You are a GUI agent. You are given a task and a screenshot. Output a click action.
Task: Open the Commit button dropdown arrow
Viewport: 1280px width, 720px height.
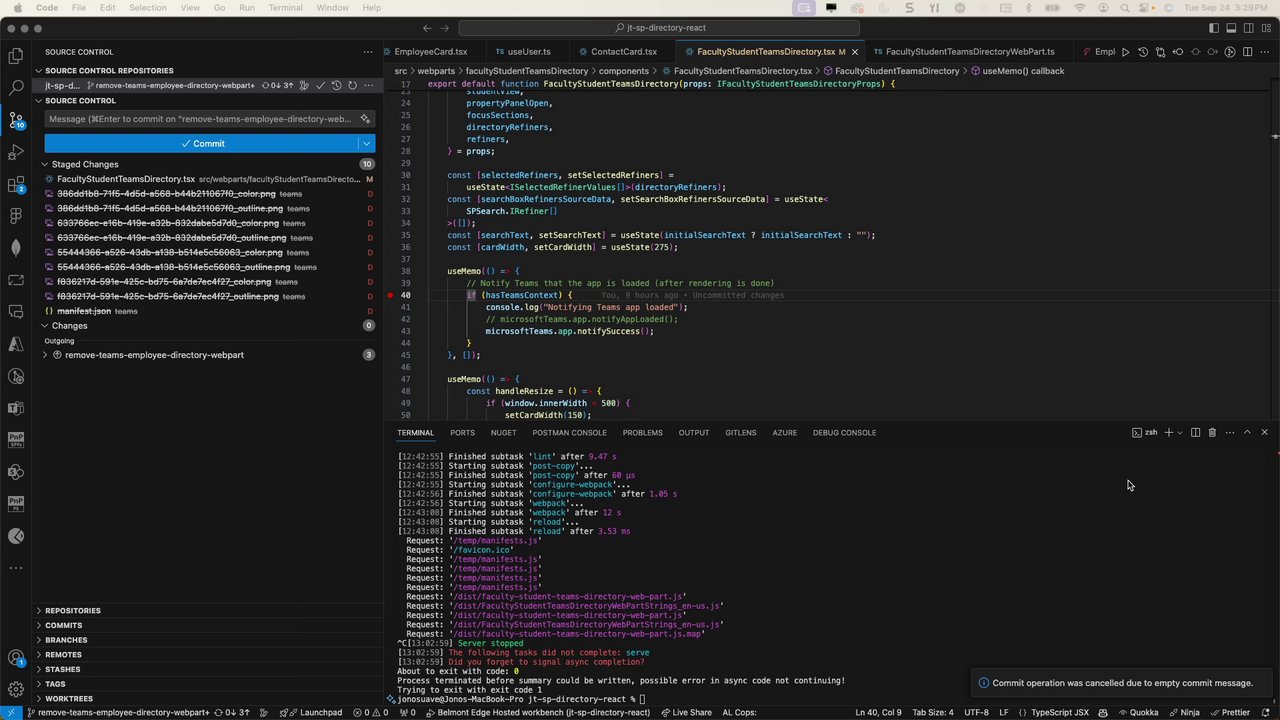(x=367, y=143)
